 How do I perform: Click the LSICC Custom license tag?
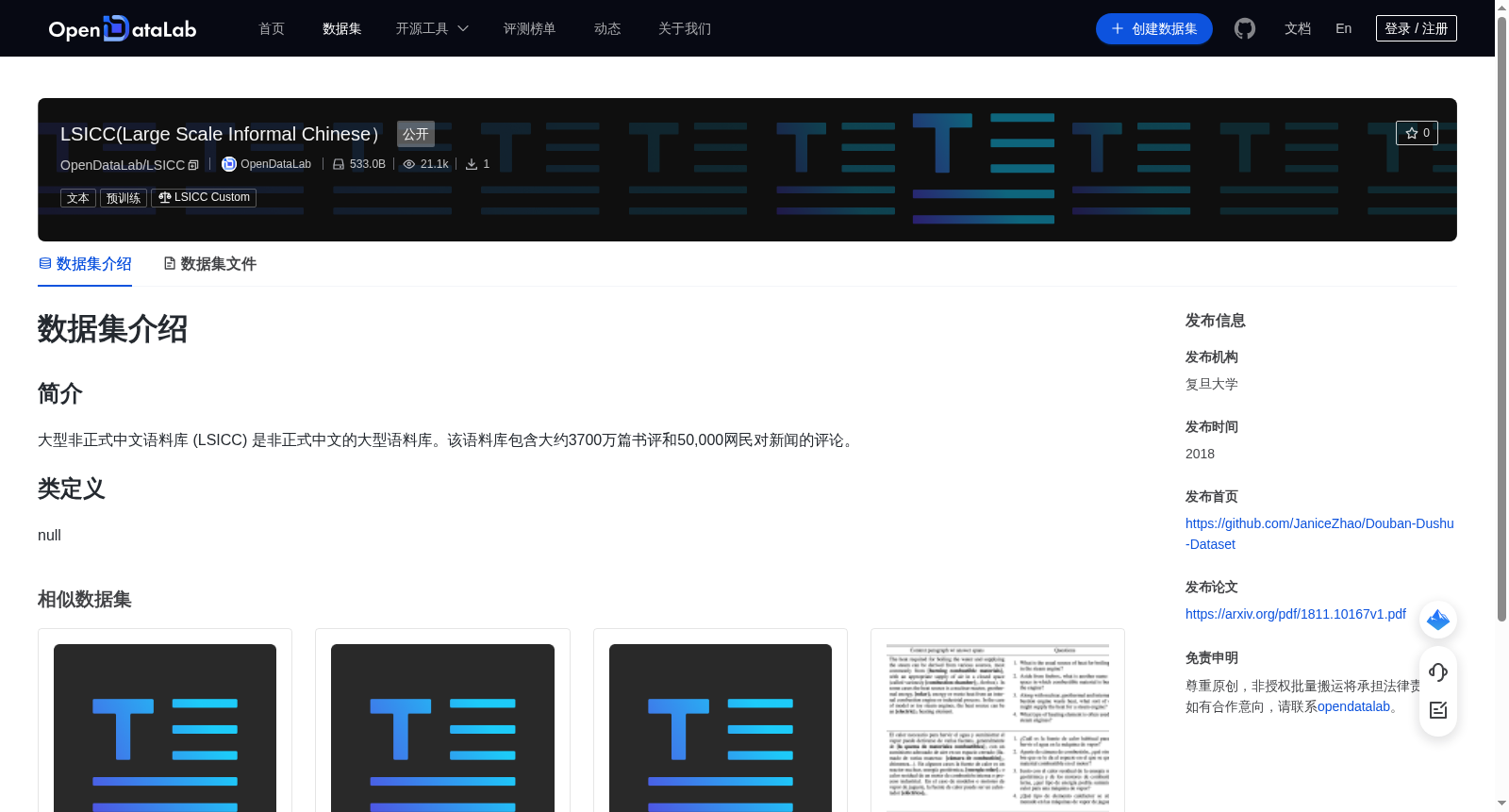click(x=204, y=197)
